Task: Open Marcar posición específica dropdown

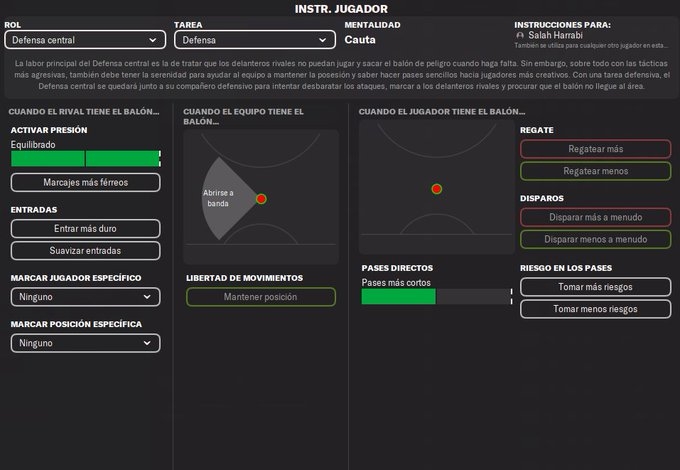Action: [x=85, y=343]
